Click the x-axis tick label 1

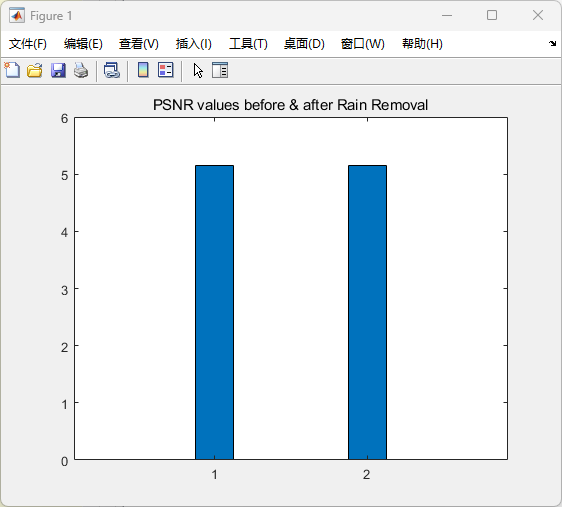214,474
